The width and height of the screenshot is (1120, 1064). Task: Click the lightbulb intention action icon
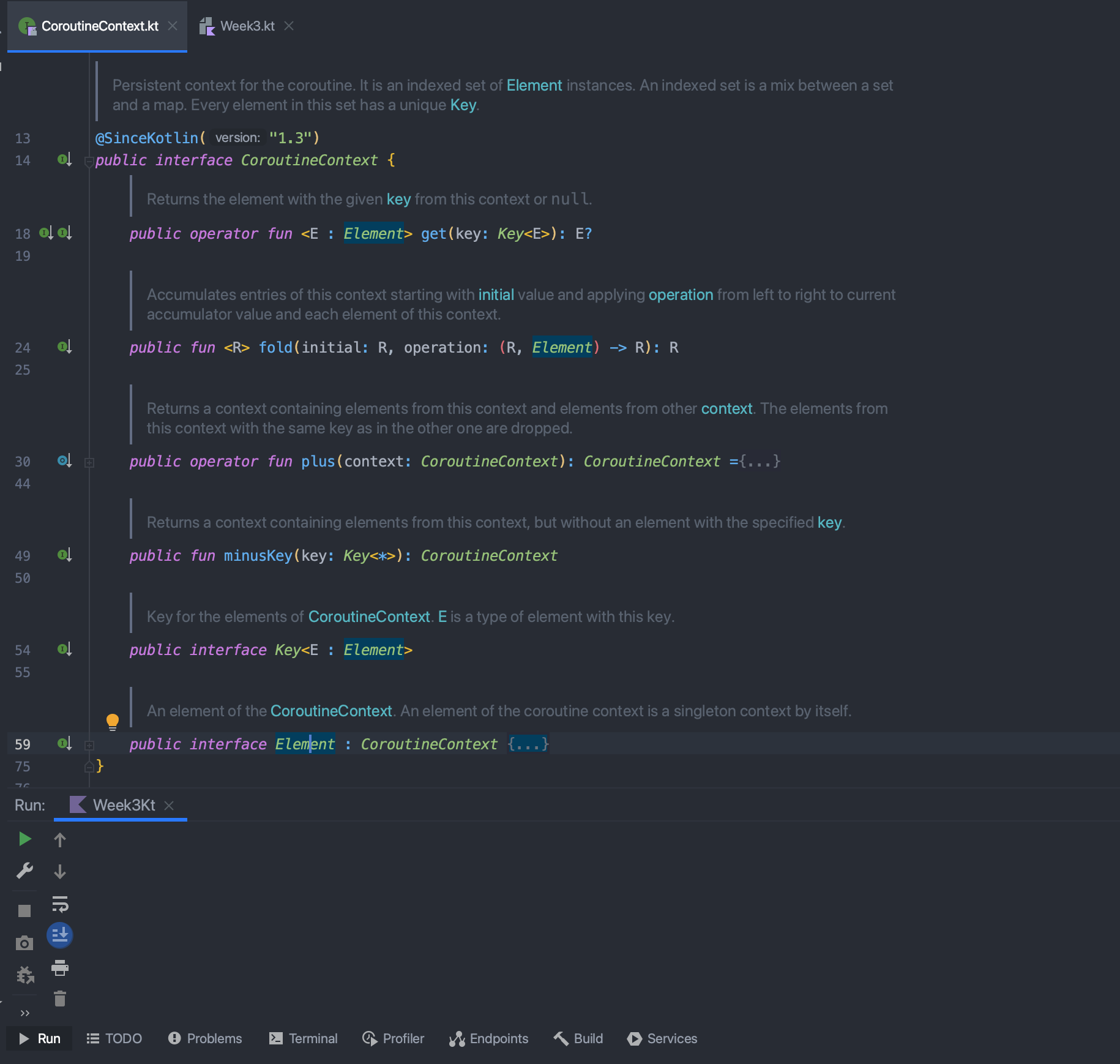coord(113,722)
